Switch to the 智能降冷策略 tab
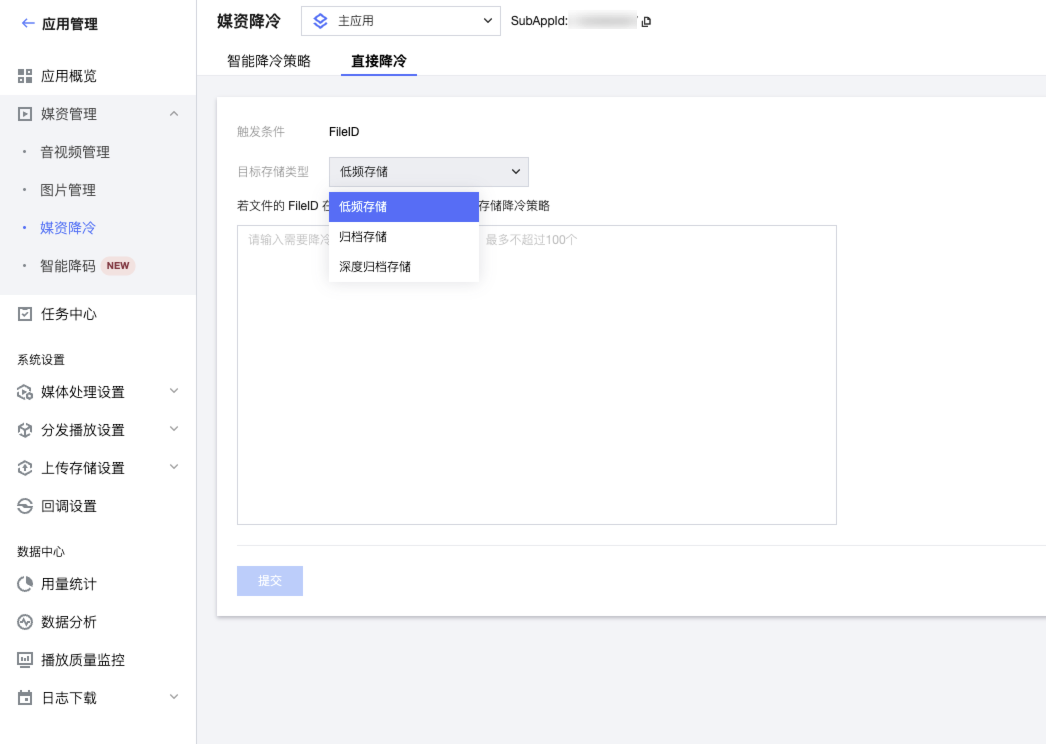The width and height of the screenshot is (1046, 744). pos(269,61)
